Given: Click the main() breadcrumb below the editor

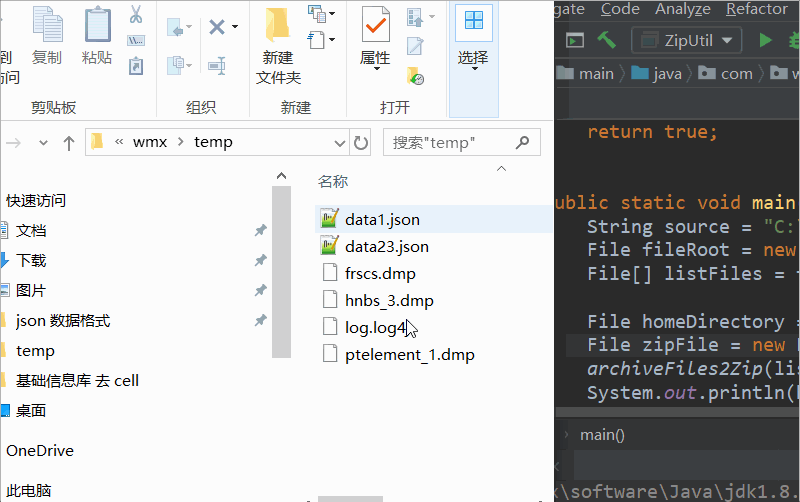Looking at the screenshot, I should pos(602,435).
